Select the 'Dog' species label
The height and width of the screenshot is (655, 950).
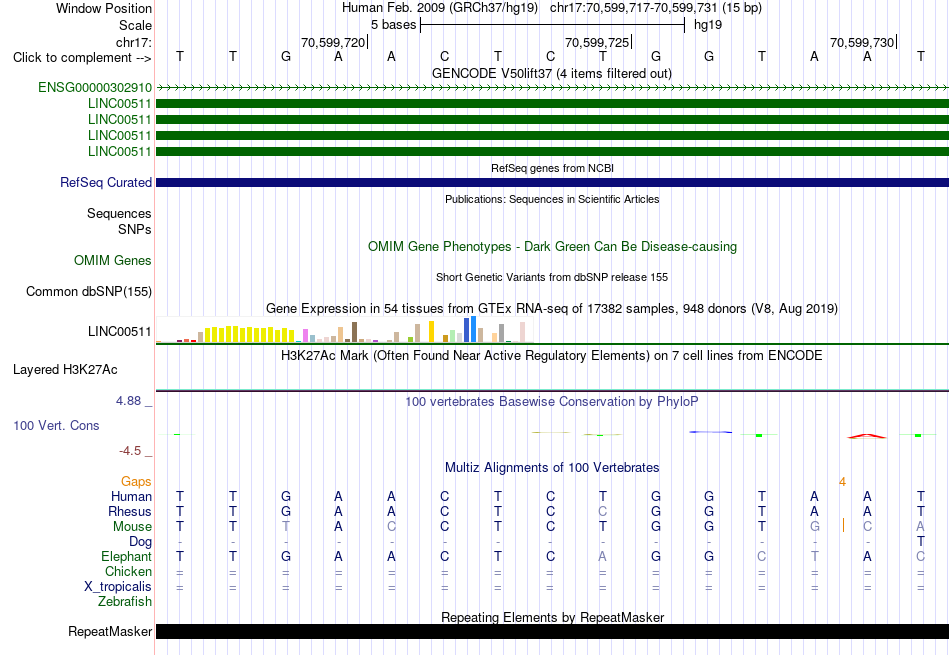[x=140, y=542]
